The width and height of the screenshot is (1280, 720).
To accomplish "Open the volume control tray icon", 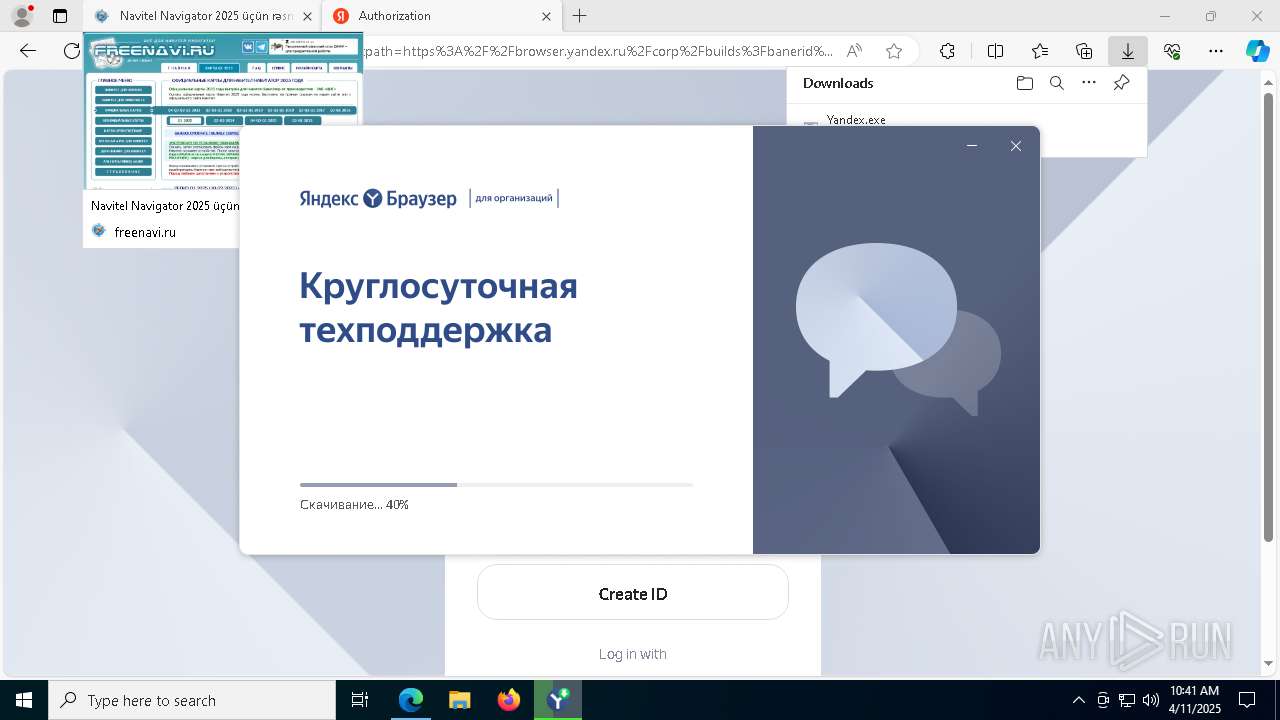I will coord(1151,700).
